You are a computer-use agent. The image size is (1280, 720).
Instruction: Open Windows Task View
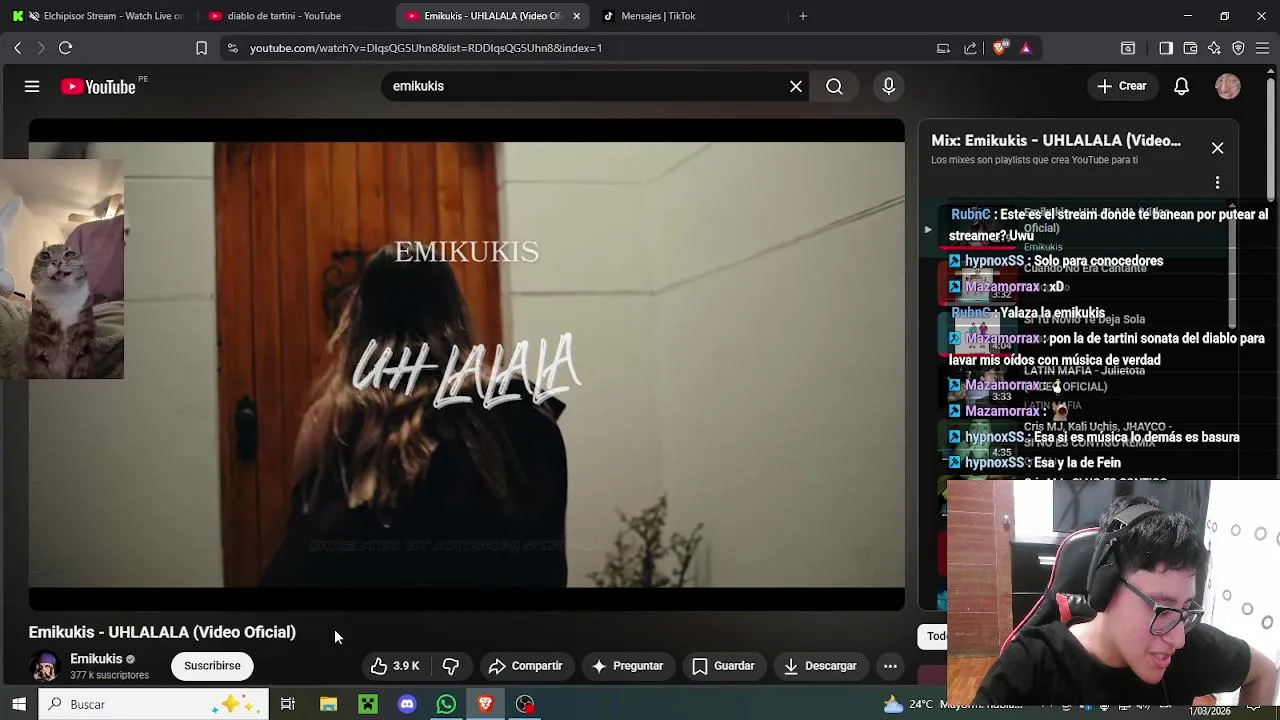point(288,704)
